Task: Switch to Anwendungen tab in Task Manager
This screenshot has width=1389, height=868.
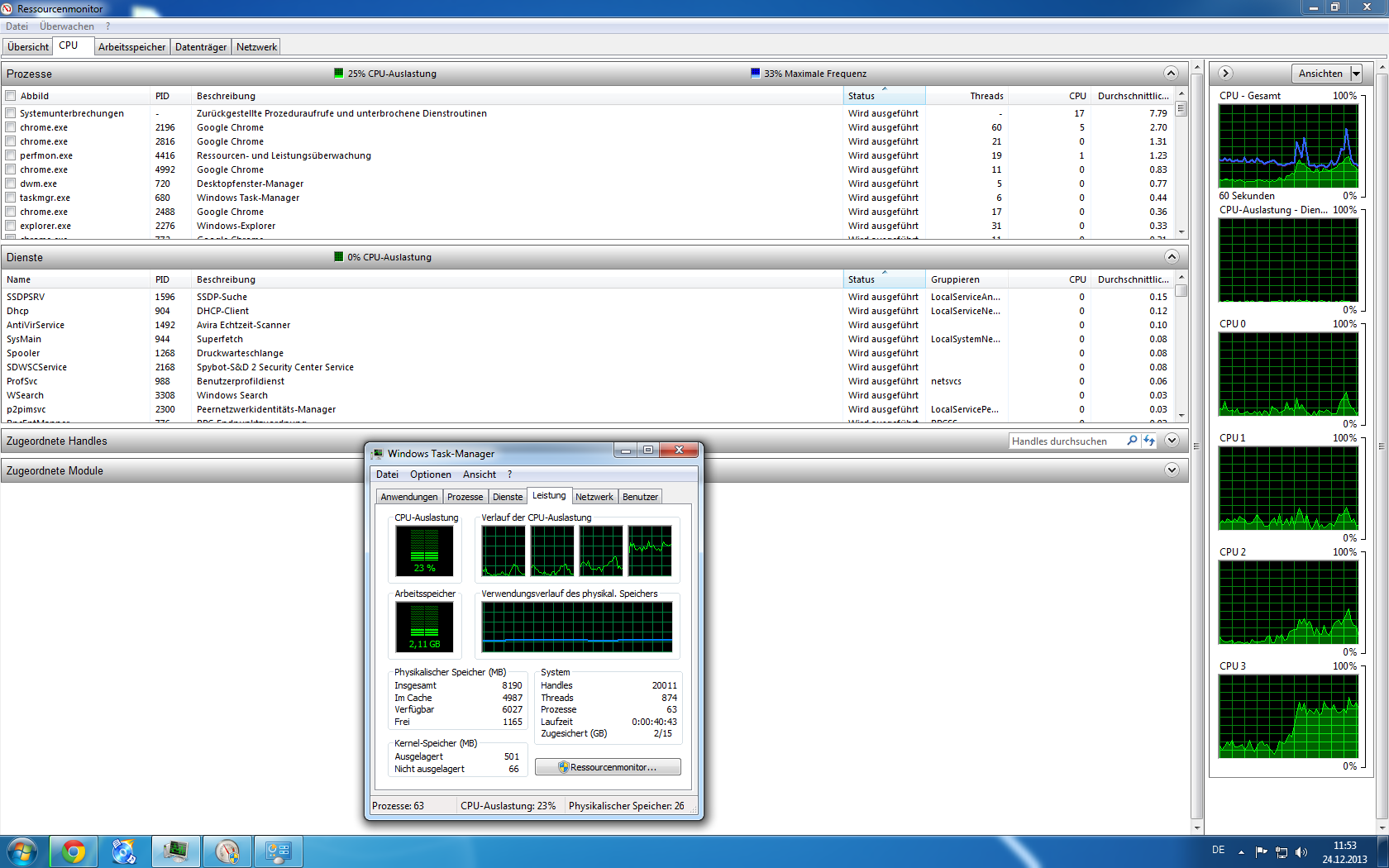Action: (409, 497)
